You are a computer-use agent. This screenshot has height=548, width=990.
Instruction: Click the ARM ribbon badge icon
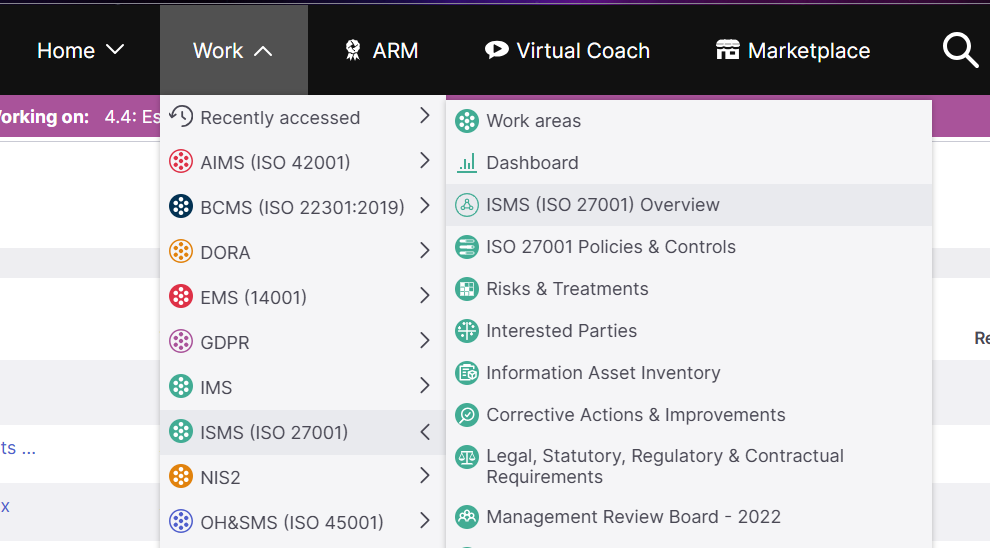[353, 50]
